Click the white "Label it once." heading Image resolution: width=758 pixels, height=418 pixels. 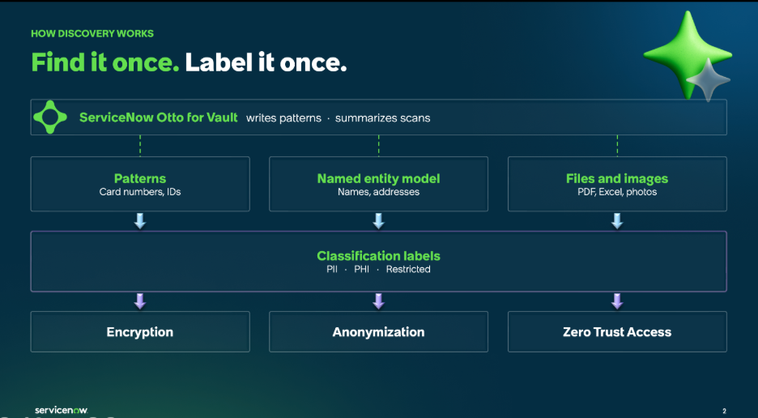click(x=266, y=62)
